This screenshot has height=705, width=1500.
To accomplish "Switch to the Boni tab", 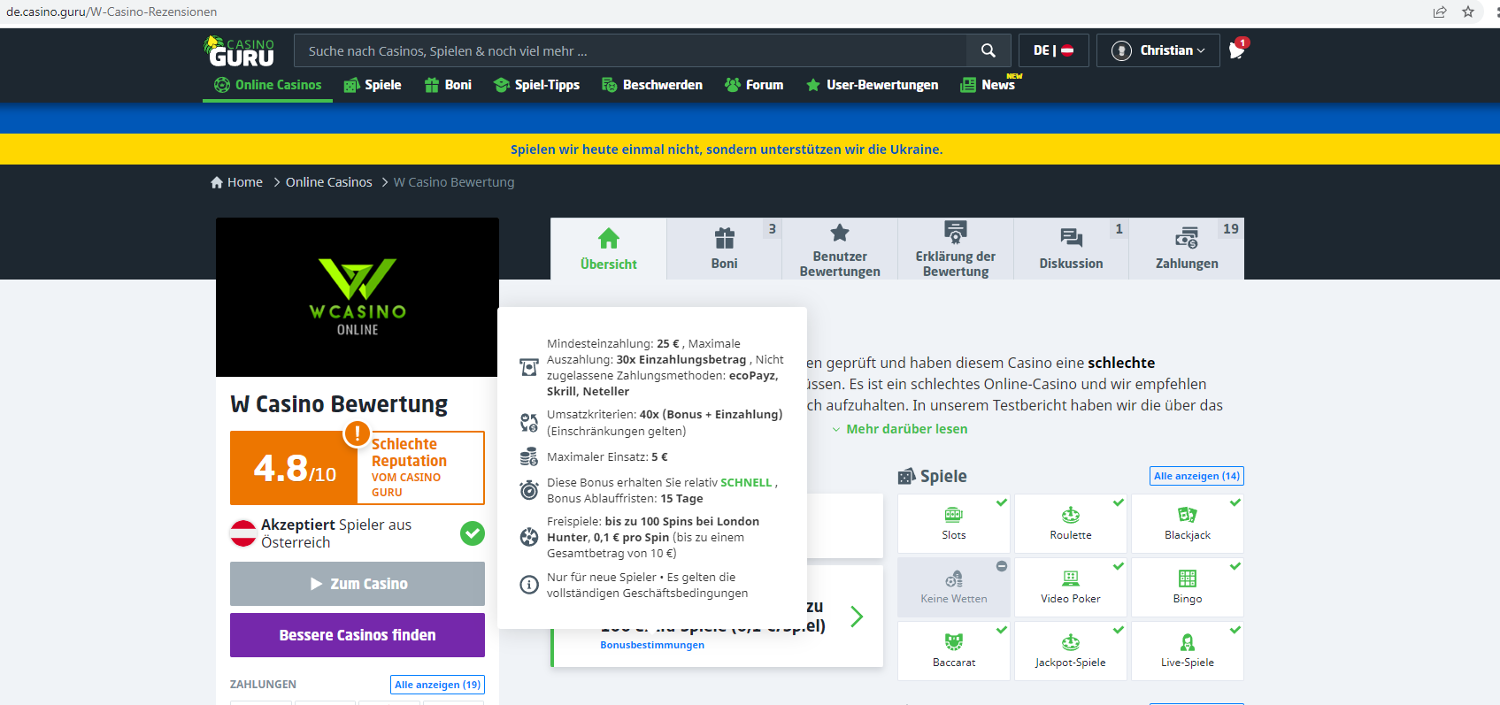I will coord(724,249).
